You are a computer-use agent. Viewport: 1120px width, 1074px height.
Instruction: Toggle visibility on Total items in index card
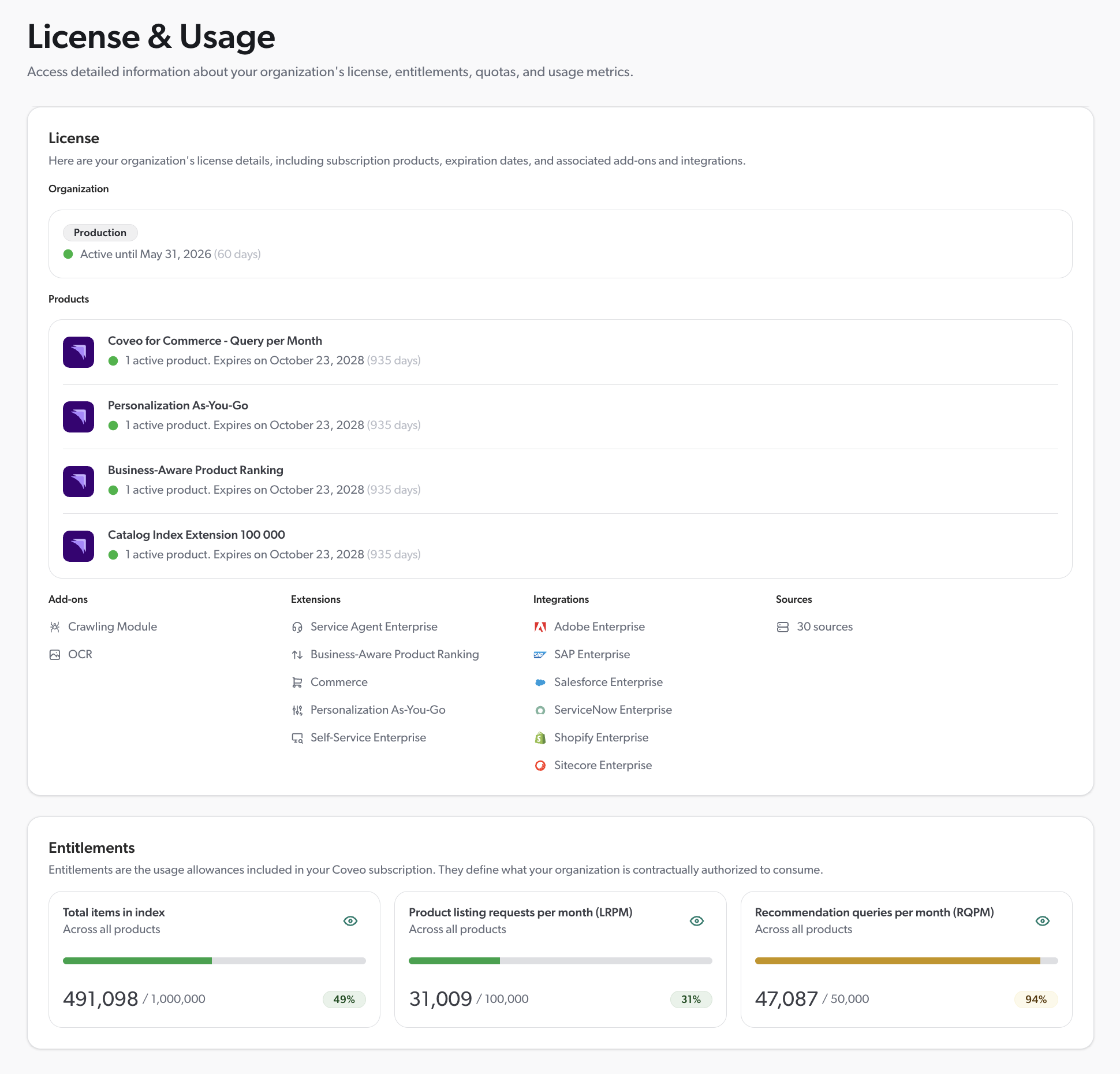click(350, 921)
